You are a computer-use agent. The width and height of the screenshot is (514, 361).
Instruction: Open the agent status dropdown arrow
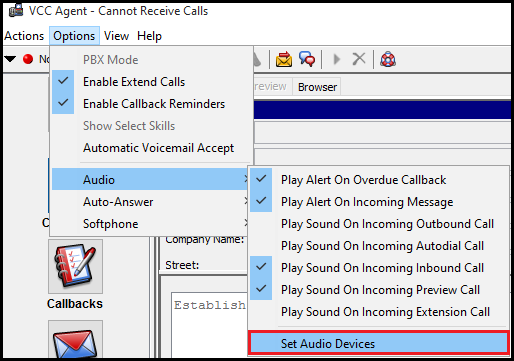click(x=10, y=59)
